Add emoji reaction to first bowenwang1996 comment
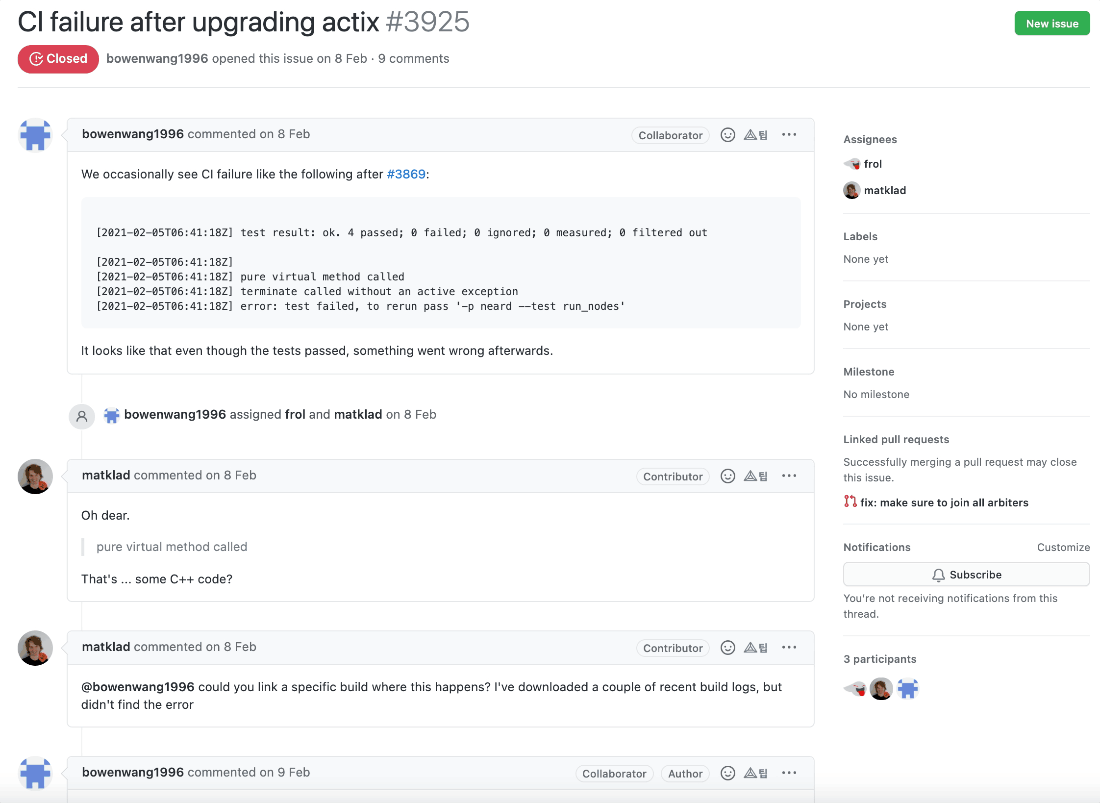1100x803 pixels. (727, 135)
